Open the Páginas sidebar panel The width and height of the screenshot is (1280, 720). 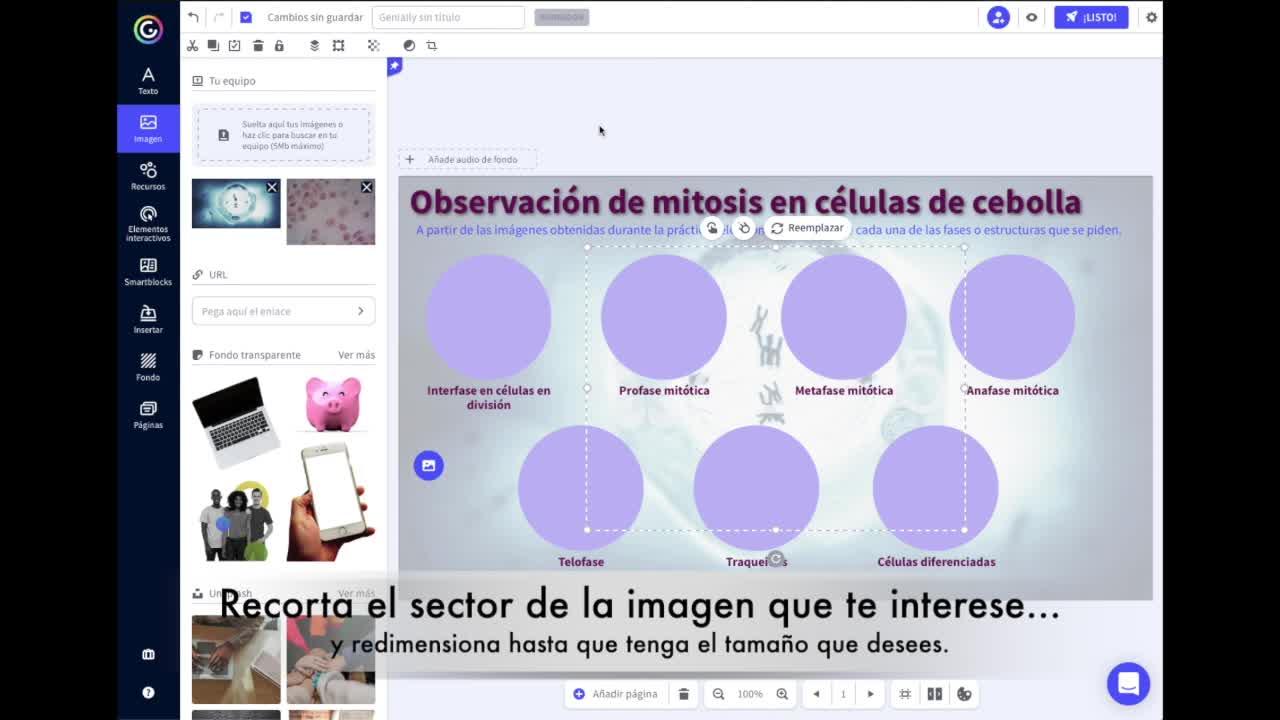click(x=148, y=415)
